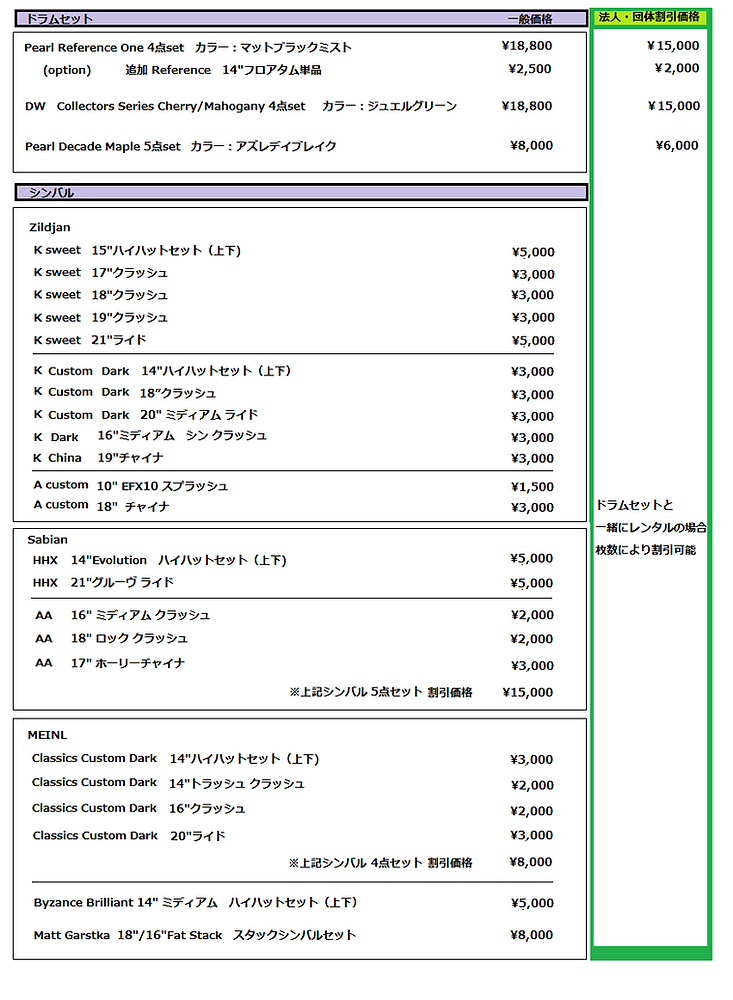The image size is (733, 1000).
Task: Select K sweet 17"クラッシュ row
Action: [x=101, y=273]
